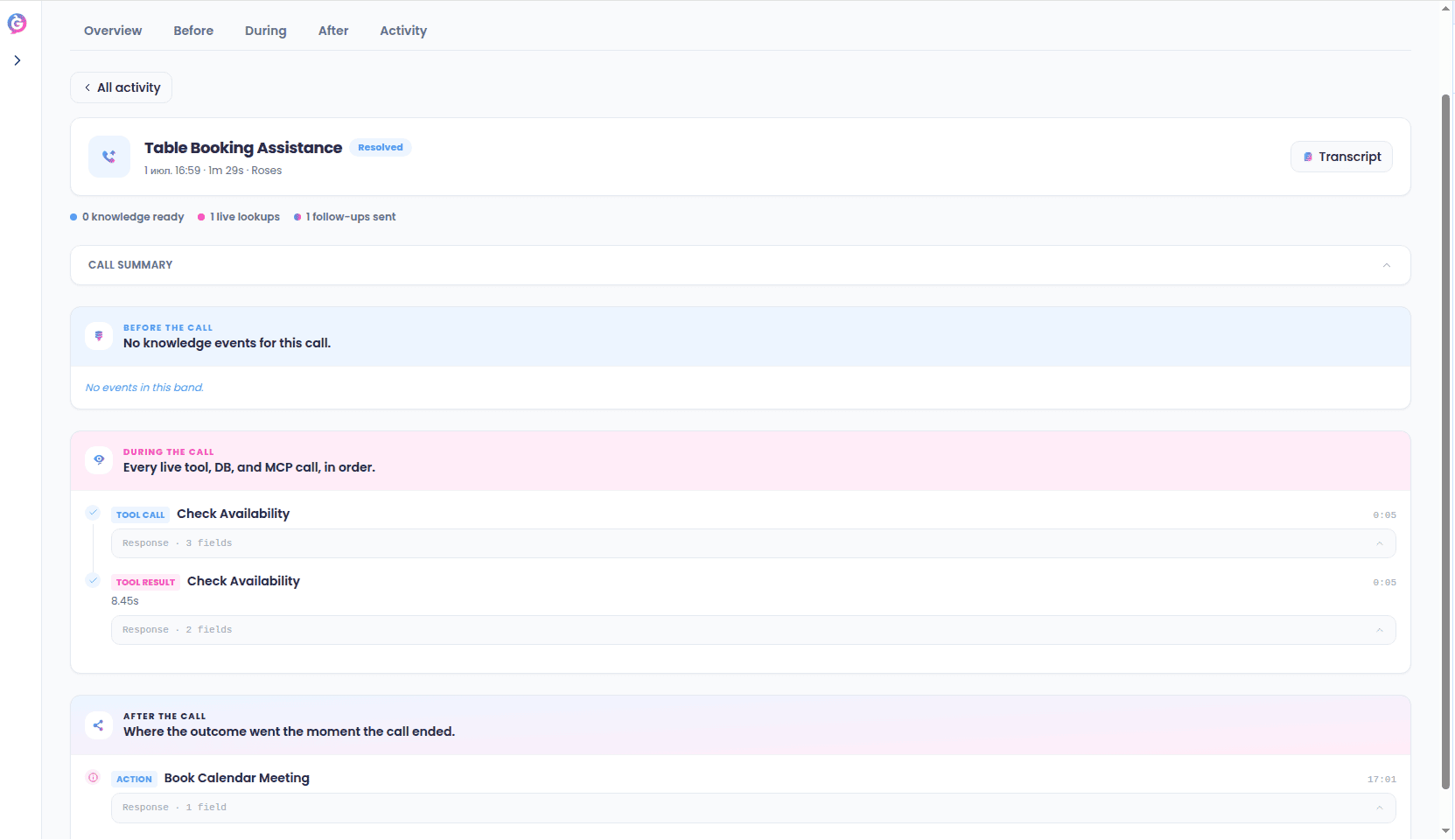Click the During the Call eye icon
The width and height of the screenshot is (1455, 840).
point(99,459)
